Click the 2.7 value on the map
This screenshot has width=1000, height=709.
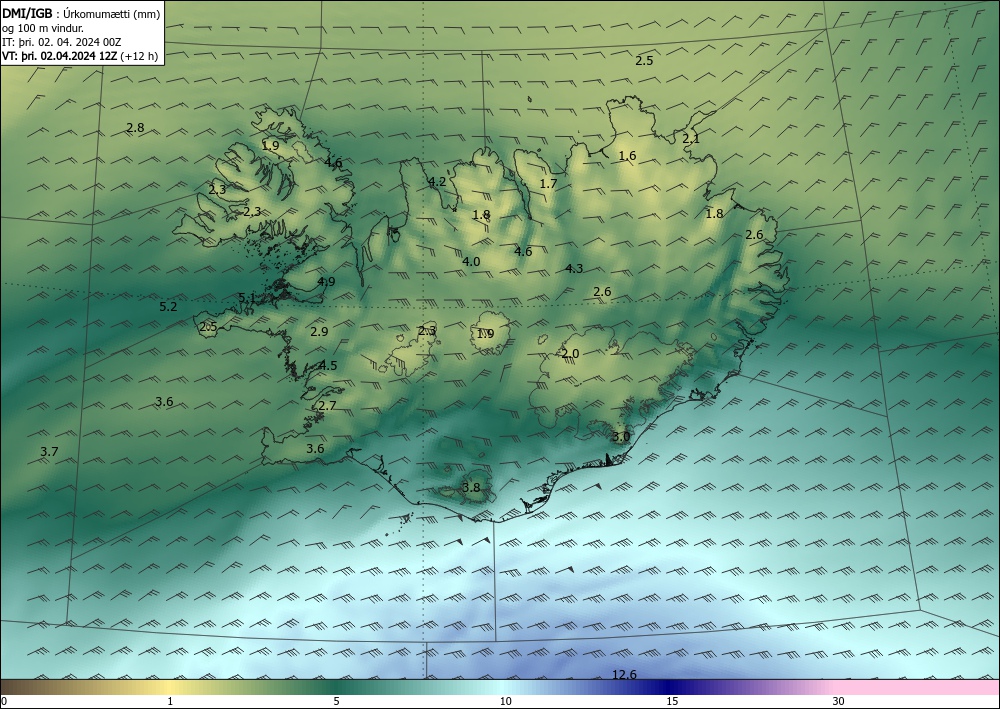click(327, 406)
